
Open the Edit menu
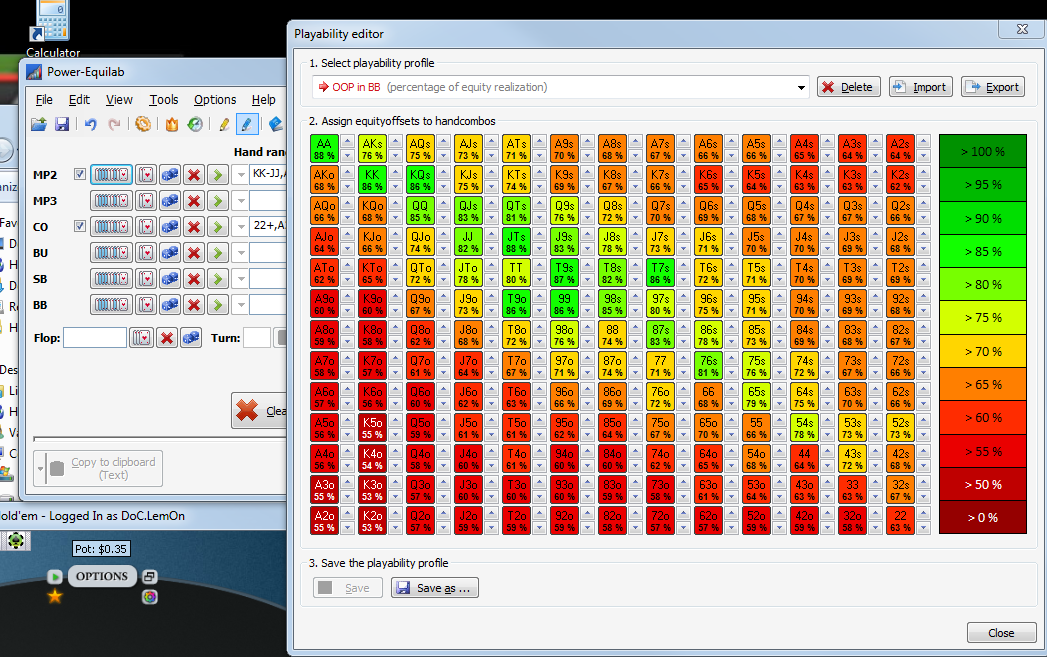(79, 99)
